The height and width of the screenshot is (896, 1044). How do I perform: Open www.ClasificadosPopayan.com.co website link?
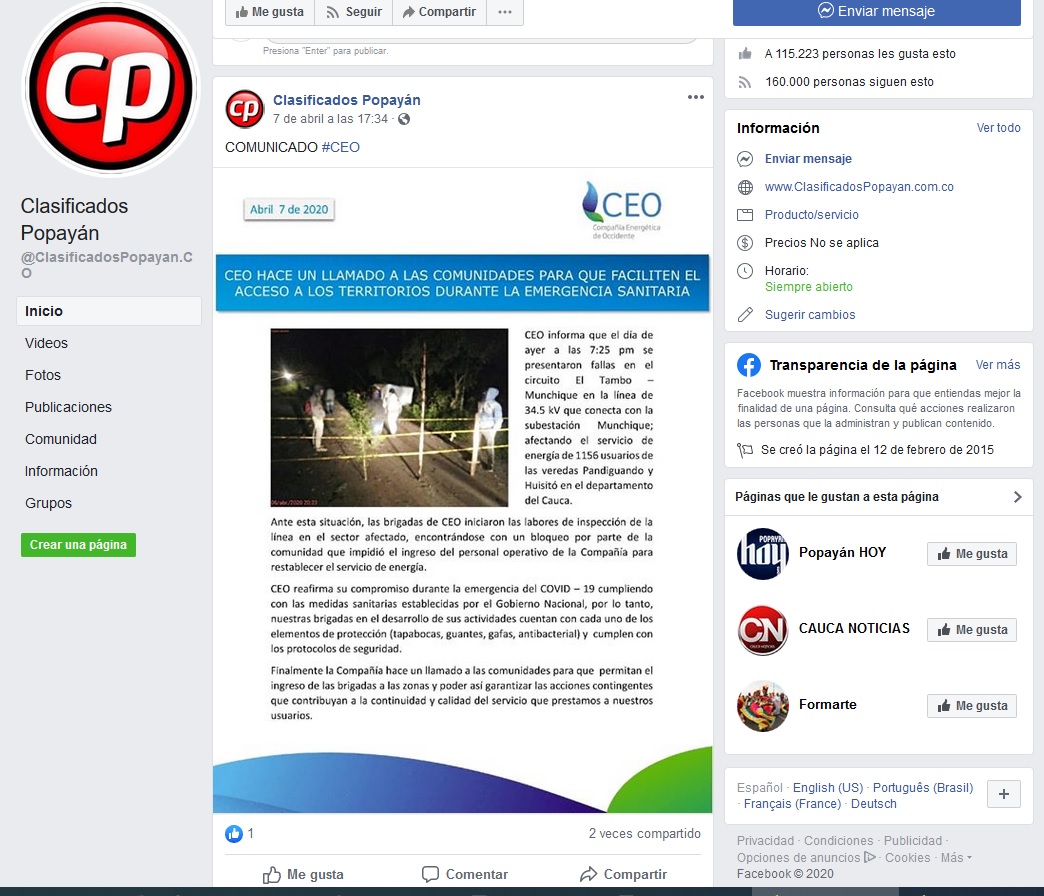[x=859, y=187]
